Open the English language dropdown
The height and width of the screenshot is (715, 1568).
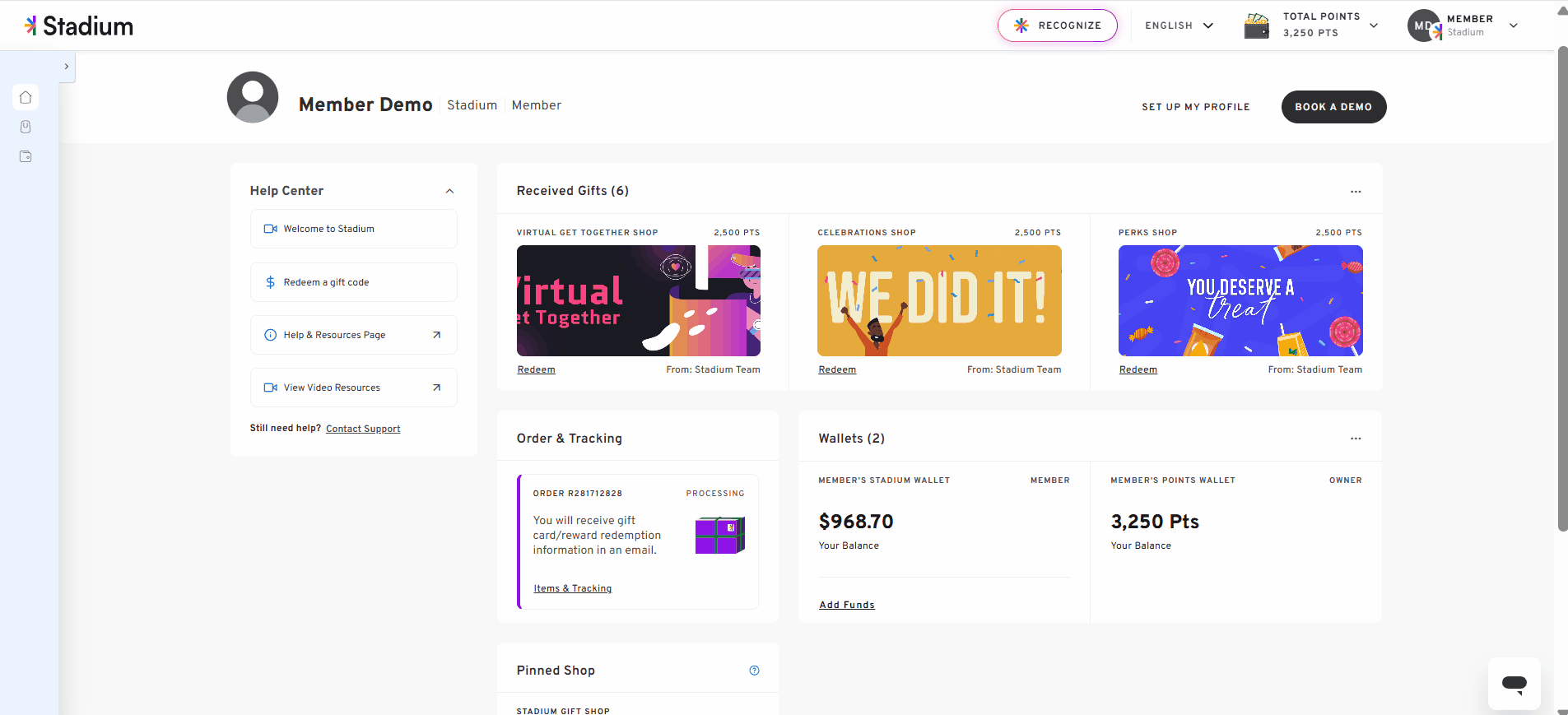pos(1179,26)
